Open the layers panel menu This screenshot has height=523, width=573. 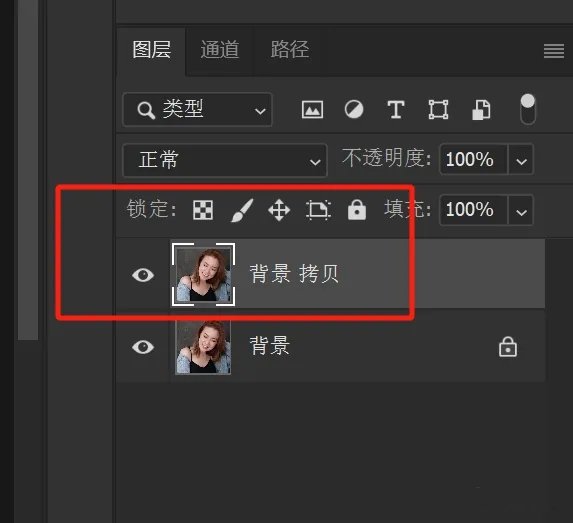tap(554, 51)
